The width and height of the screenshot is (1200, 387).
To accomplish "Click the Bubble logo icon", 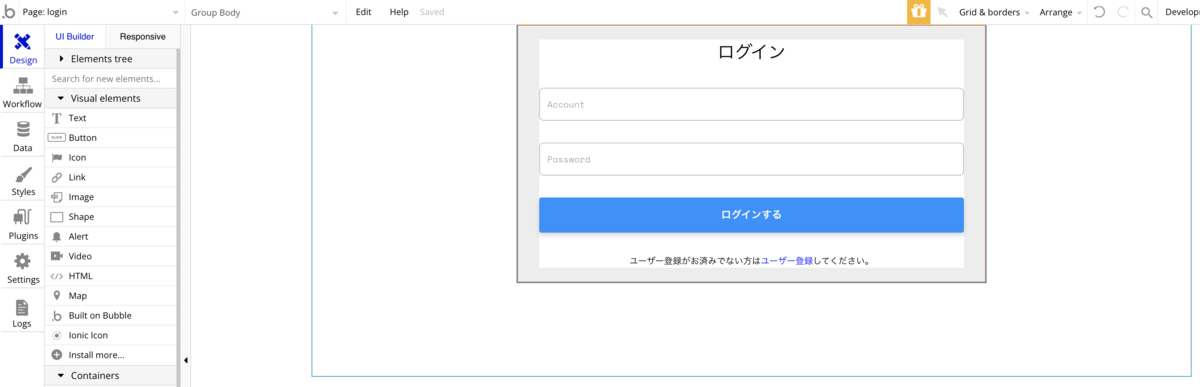I will pos(8,12).
